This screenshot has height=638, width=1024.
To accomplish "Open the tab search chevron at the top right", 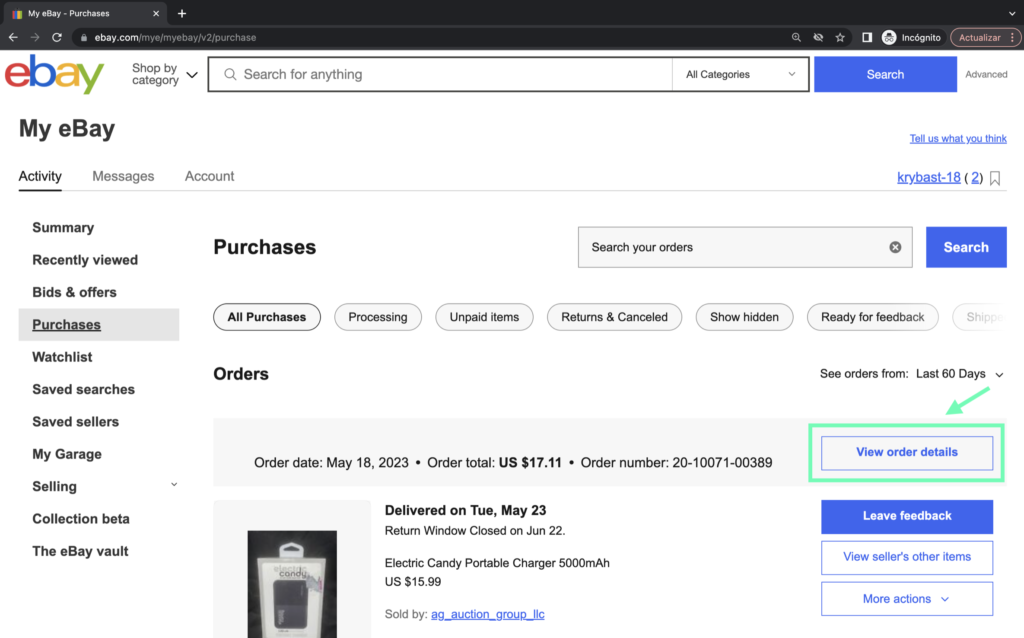I will click(x=1012, y=13).
